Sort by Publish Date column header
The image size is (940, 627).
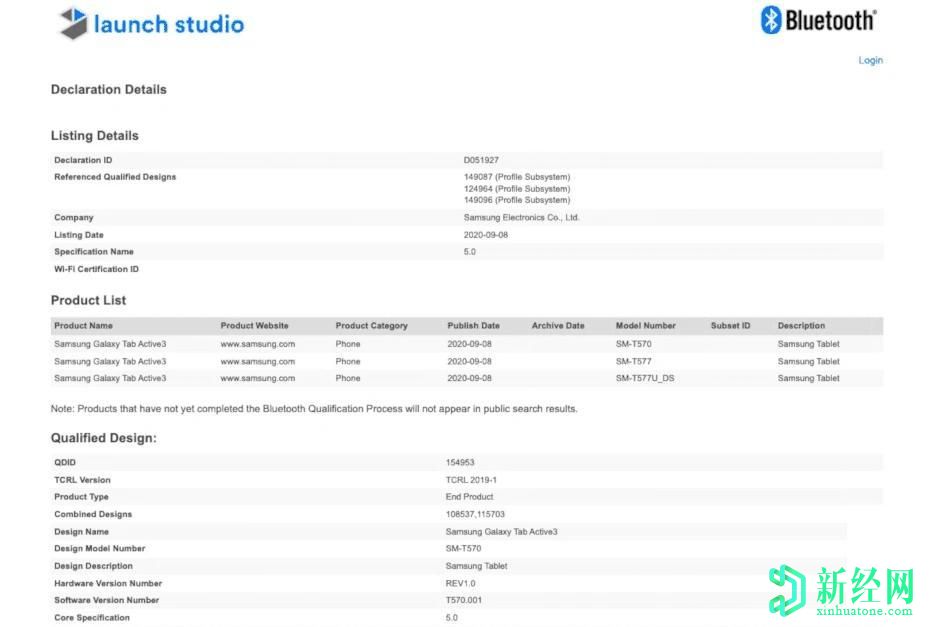[473, 326]
